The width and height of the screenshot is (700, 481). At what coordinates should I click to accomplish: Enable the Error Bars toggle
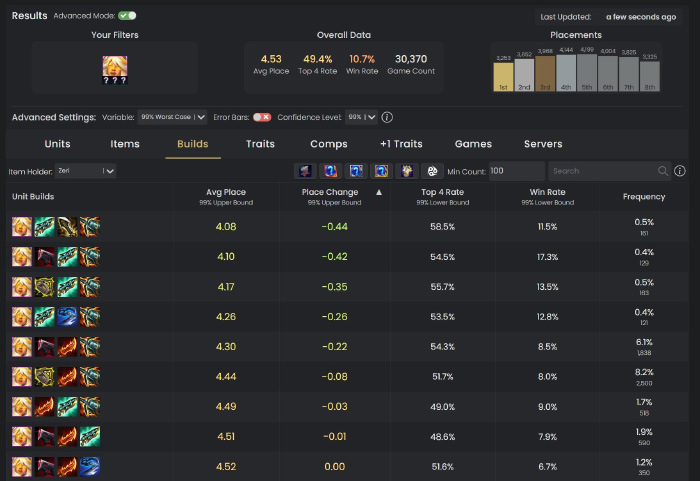coord(262,117)
